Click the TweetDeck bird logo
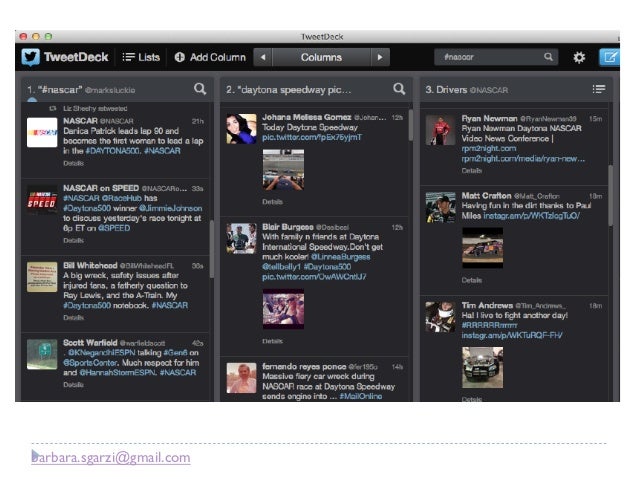Image resolution: width=638 pixels, height=479 pixels. tap(31, 57)
